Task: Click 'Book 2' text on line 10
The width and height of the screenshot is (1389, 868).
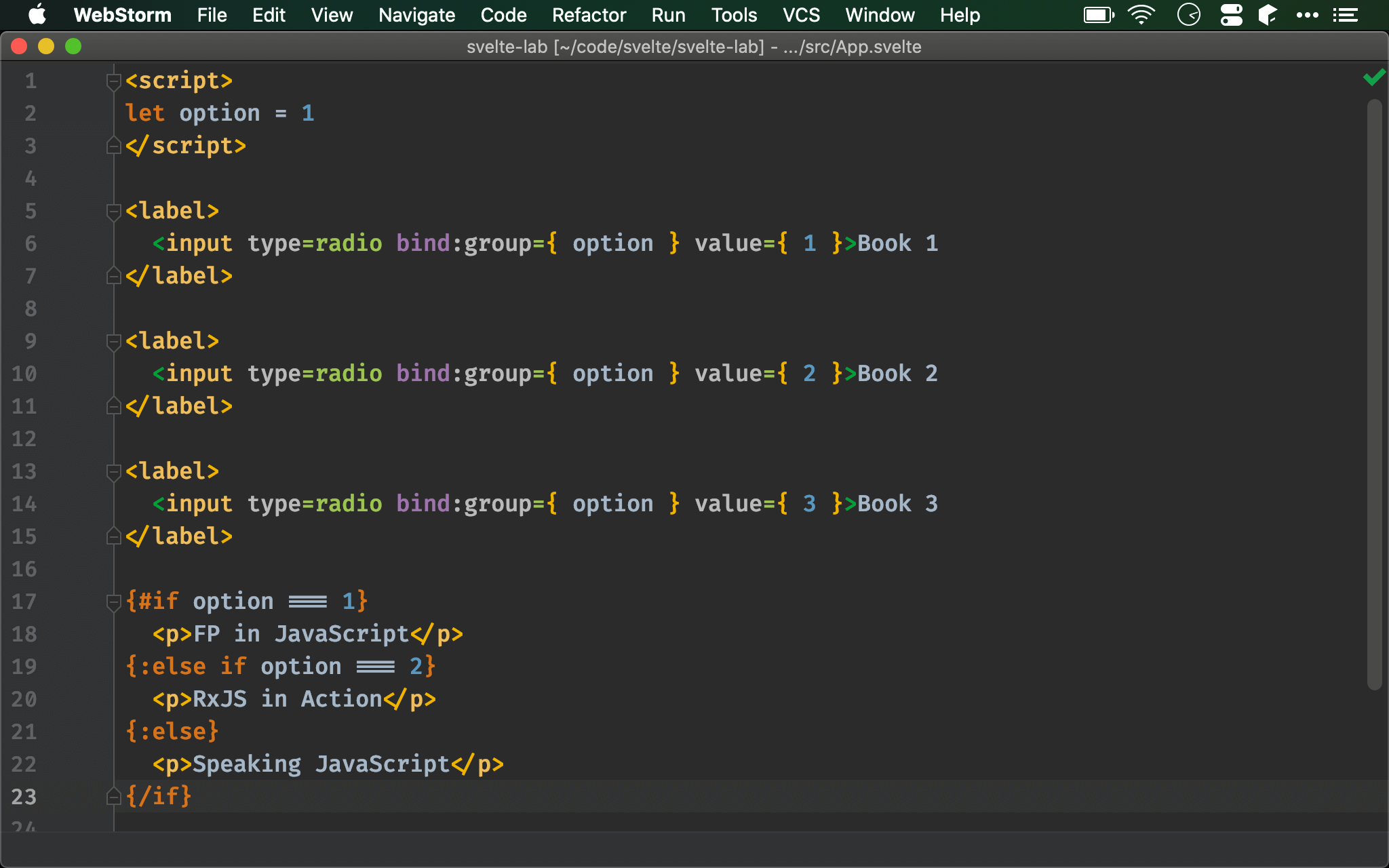Action: coord(898,374)
